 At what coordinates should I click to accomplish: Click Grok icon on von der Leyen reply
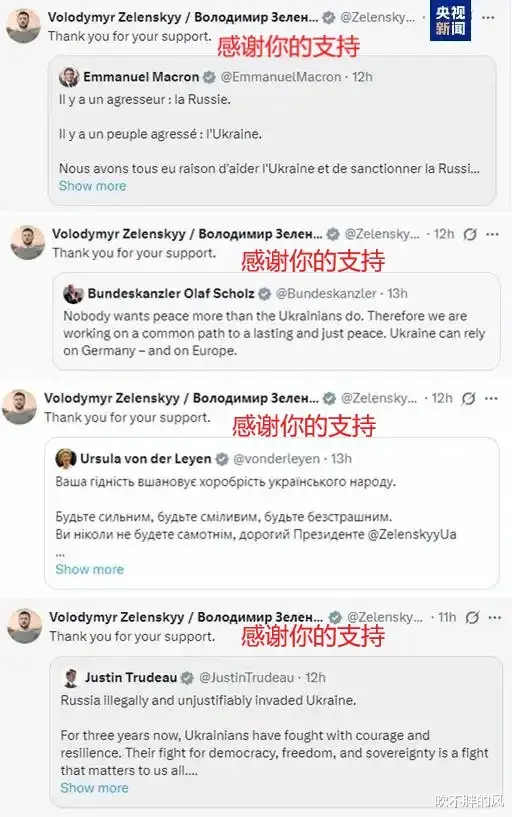(x=468, y=399)
